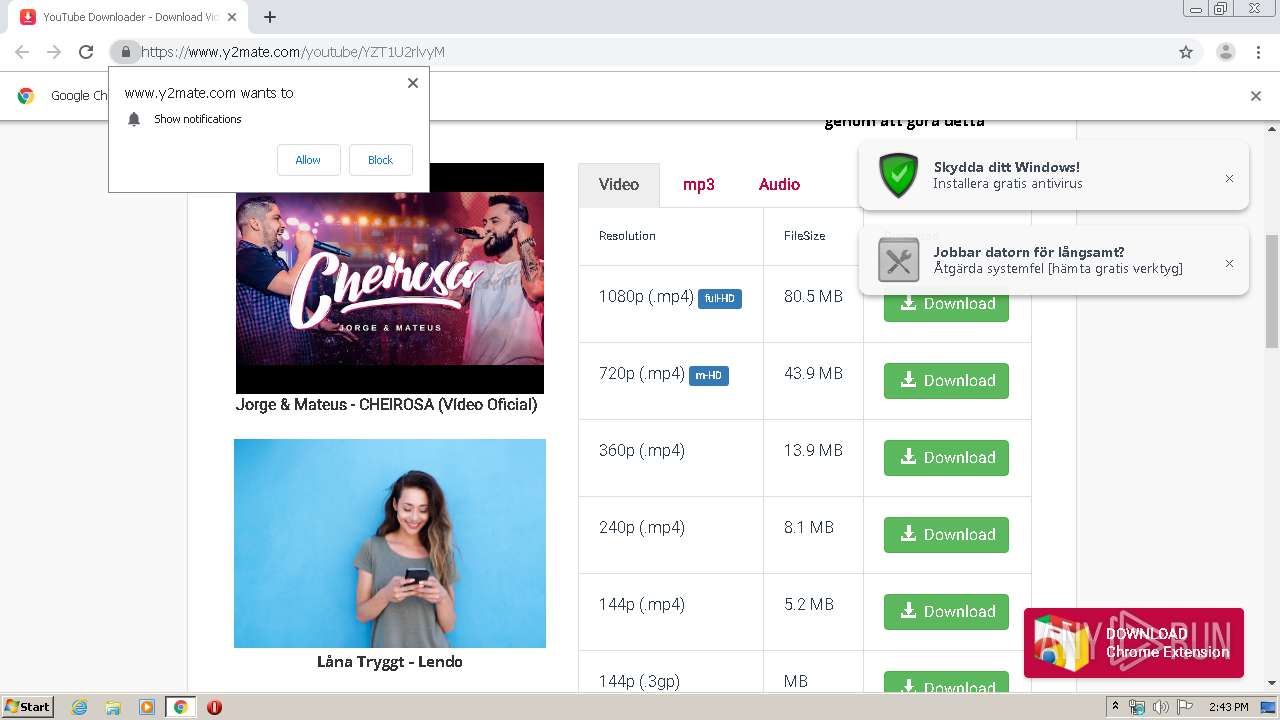Open Chrome three-dot menu

(1258, 52)
